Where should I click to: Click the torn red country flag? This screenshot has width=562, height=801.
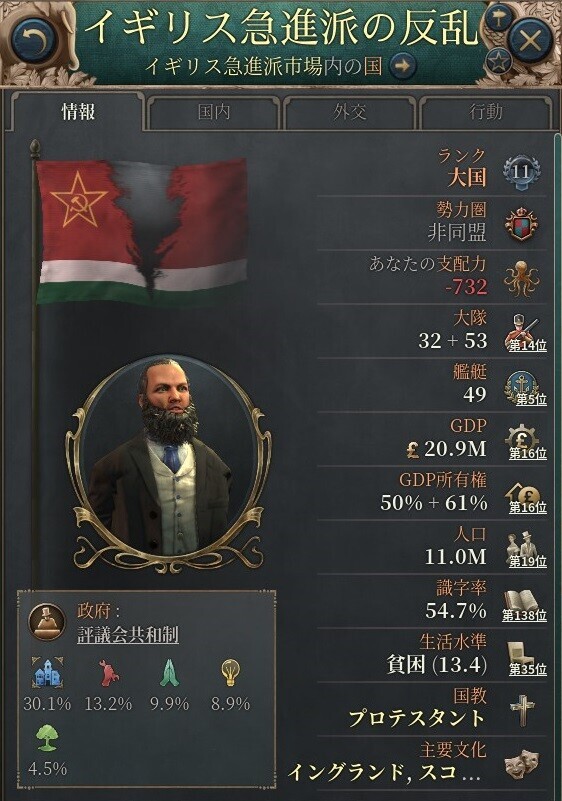(142, 232)
